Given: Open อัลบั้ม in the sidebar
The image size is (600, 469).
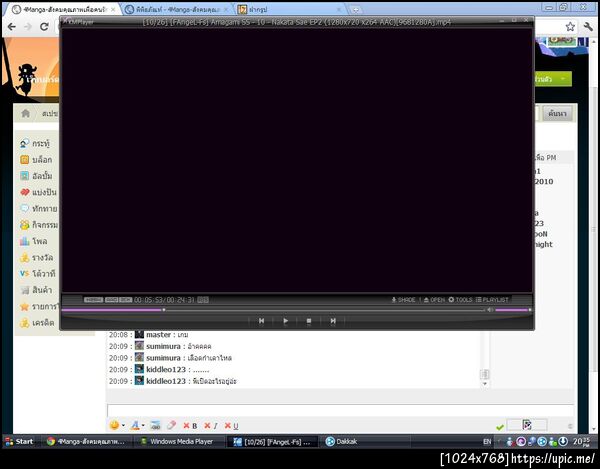Looking at the screenshot, I should (36, 176).
